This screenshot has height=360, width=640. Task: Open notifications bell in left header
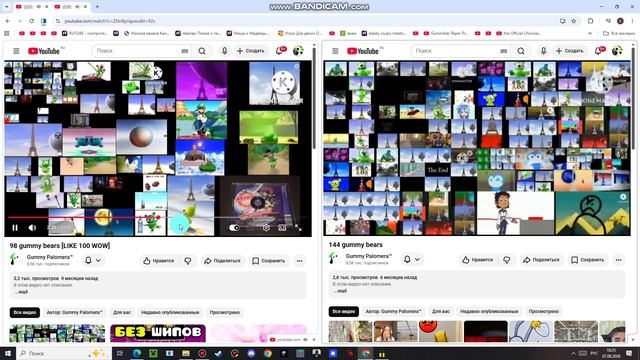pyautogui.click(x=280, y=51)
